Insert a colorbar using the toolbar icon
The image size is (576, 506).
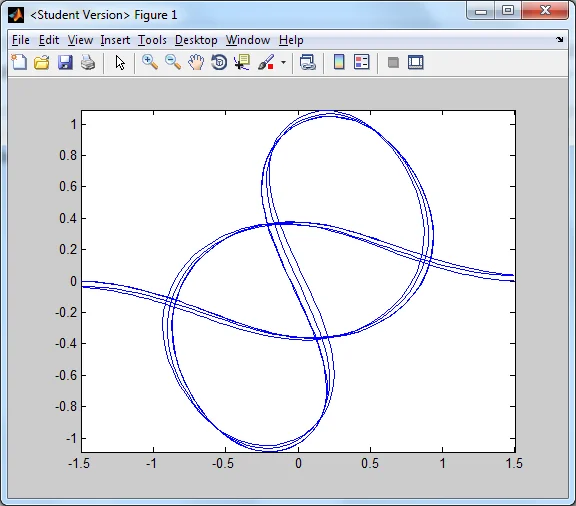(339, 62)
